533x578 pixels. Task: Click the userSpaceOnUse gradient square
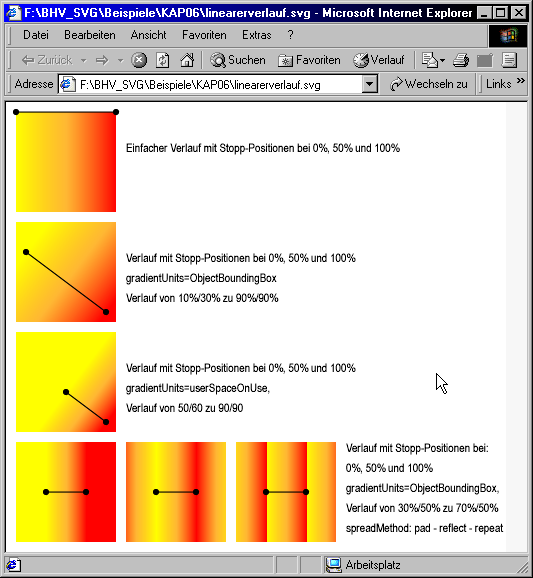pyautogui.click(x=66, y=382)
